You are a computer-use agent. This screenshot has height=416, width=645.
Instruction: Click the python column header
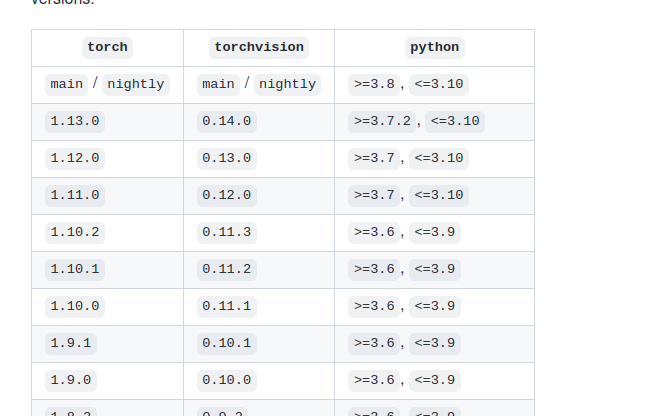pyautogui.click(x=434, y=47)
